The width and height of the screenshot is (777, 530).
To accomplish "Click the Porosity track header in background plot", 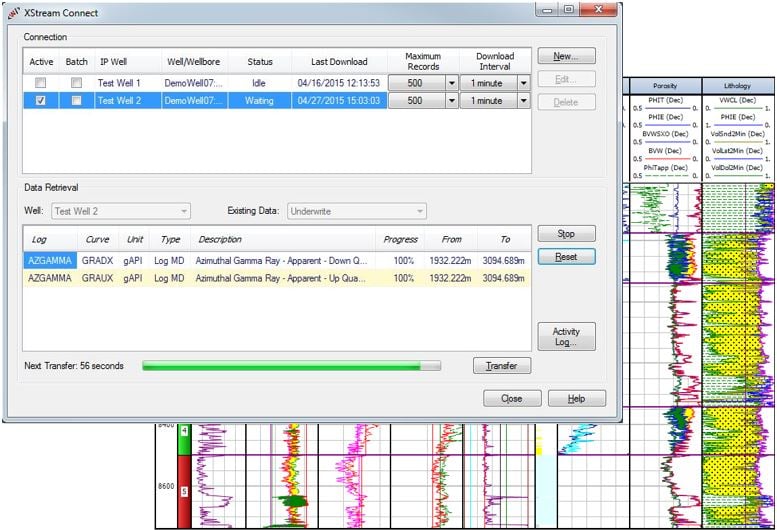I will point(665,86).
